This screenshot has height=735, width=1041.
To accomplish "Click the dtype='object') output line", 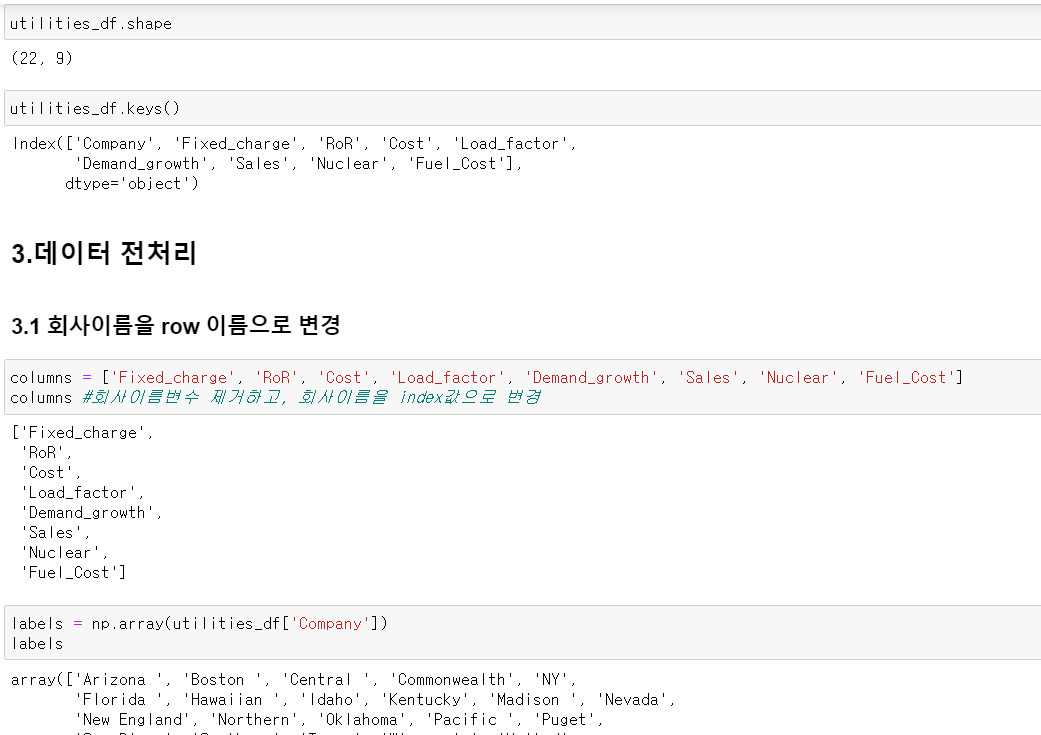I will (131, 183).
